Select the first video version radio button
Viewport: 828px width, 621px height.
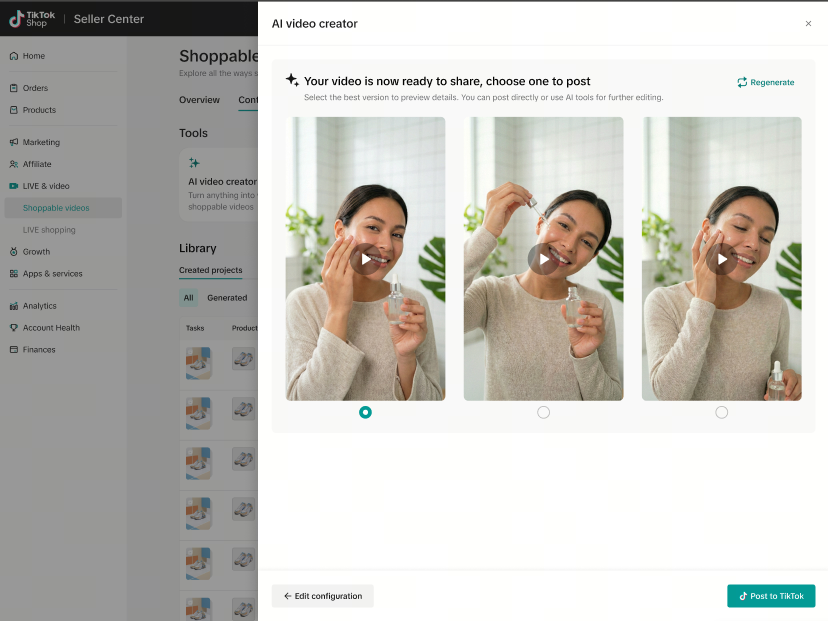365,412
